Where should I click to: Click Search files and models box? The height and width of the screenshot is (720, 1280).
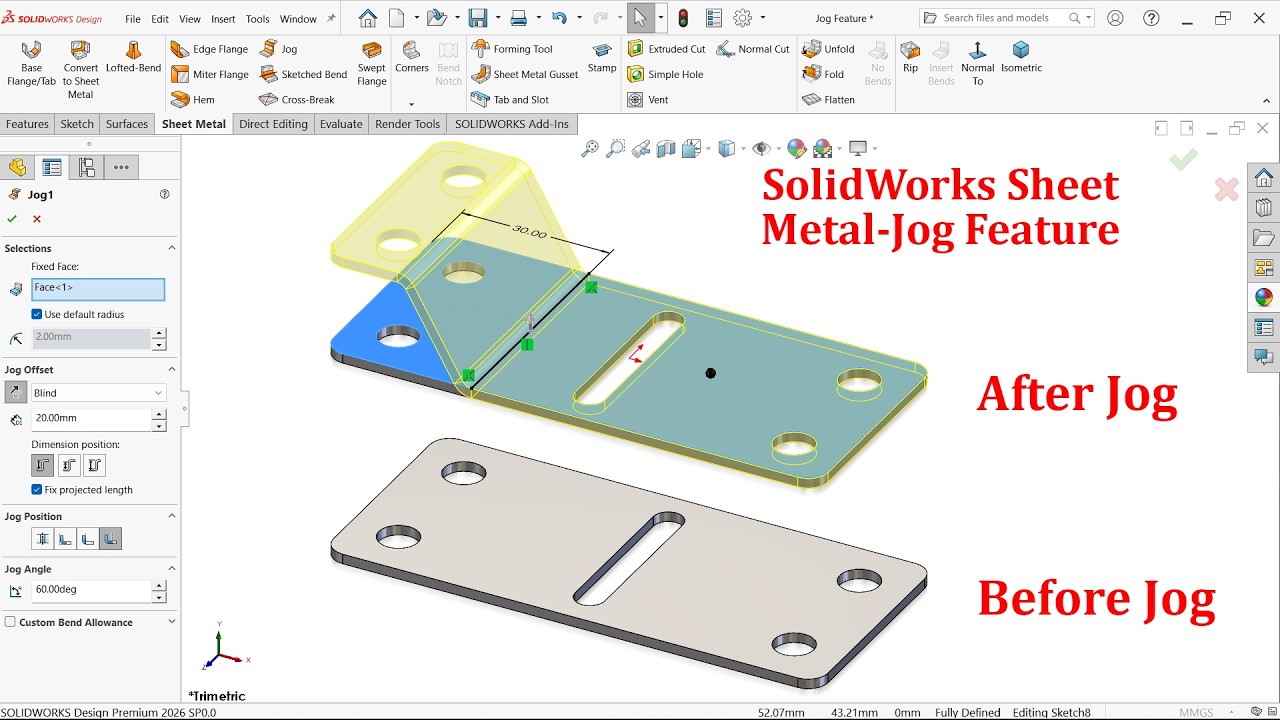pos(1007,18)
